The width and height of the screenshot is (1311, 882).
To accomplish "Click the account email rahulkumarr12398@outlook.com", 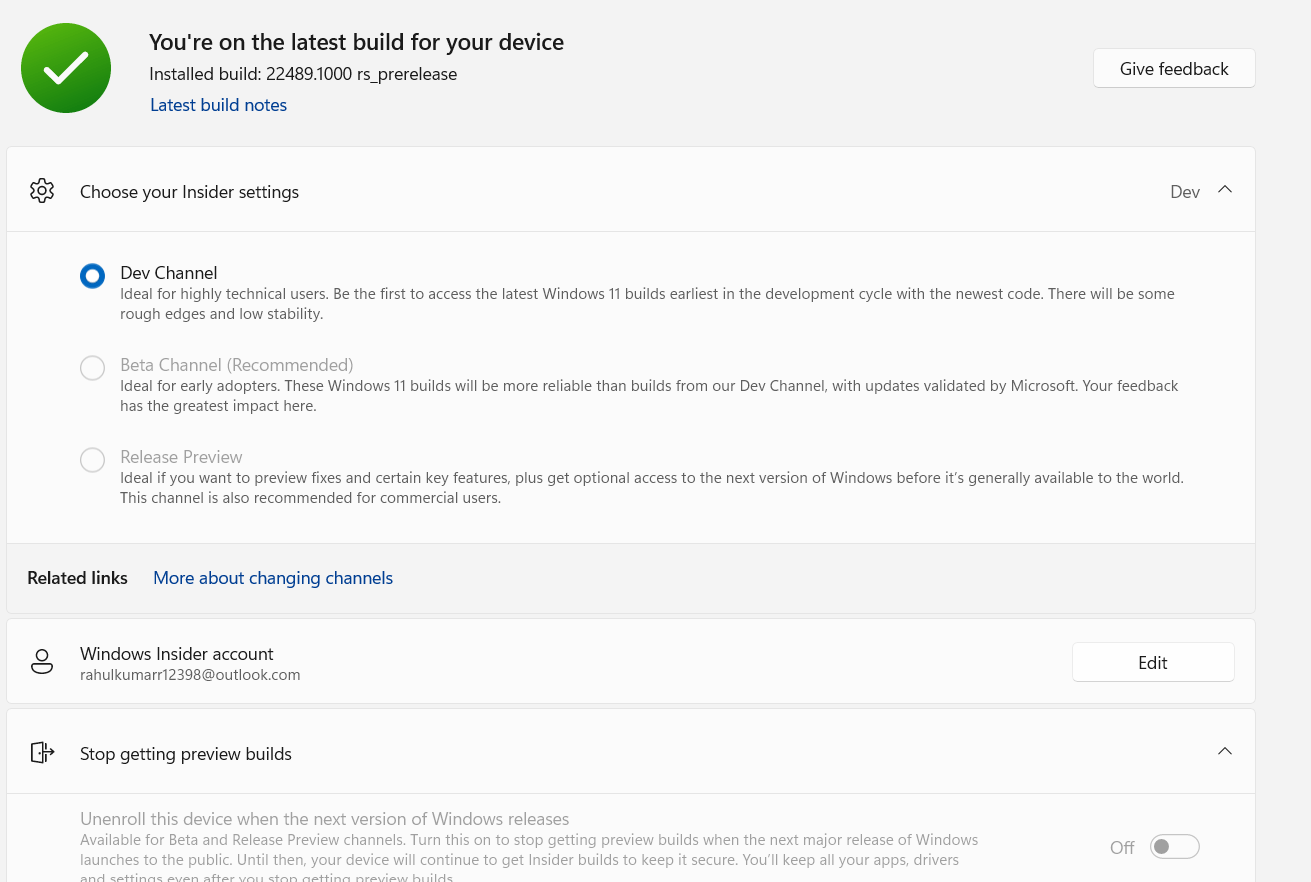I will 190,675.
